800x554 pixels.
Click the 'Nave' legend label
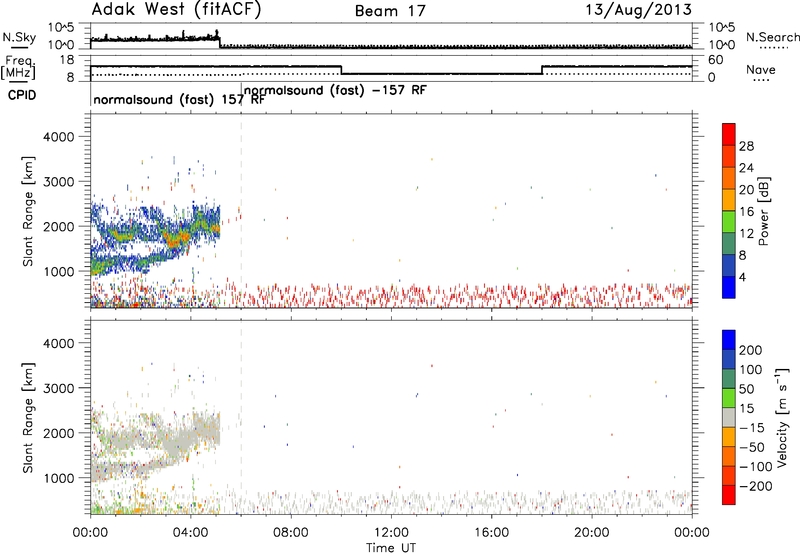(x=761, y=70)
